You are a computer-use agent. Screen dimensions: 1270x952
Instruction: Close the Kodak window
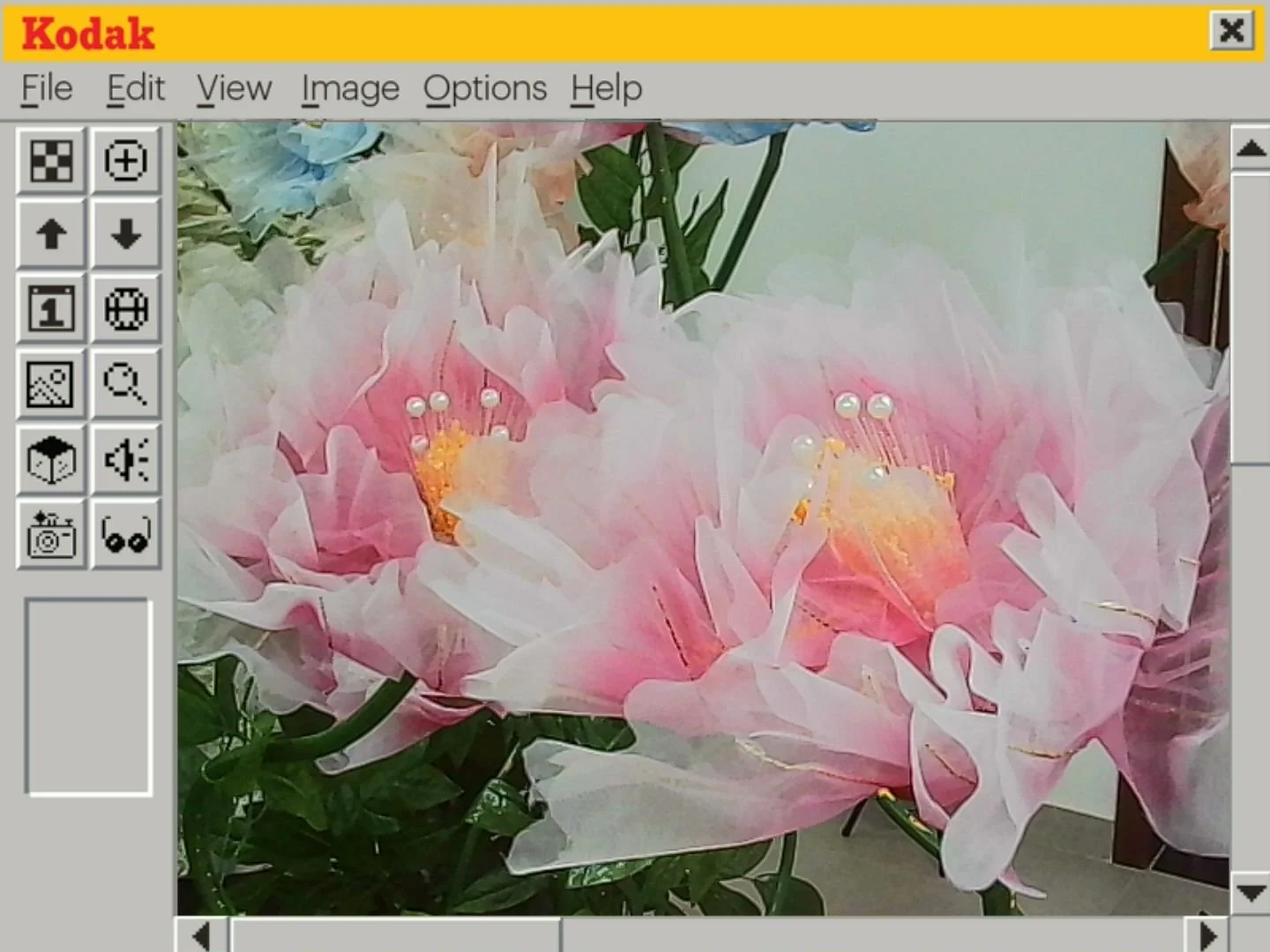click(1231, 31)
